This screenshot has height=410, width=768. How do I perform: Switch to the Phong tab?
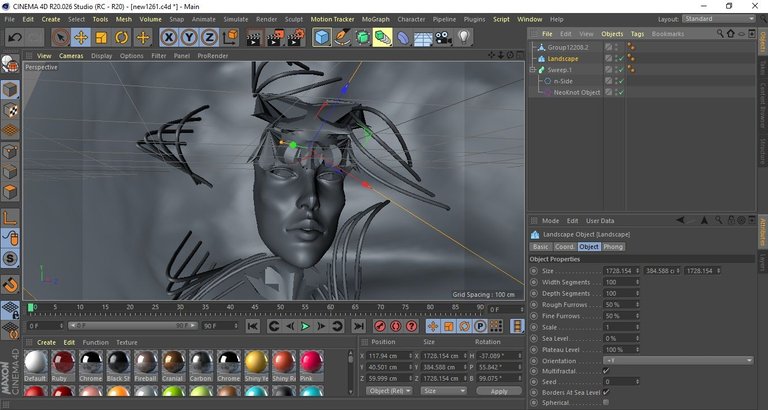click(613, 247)
